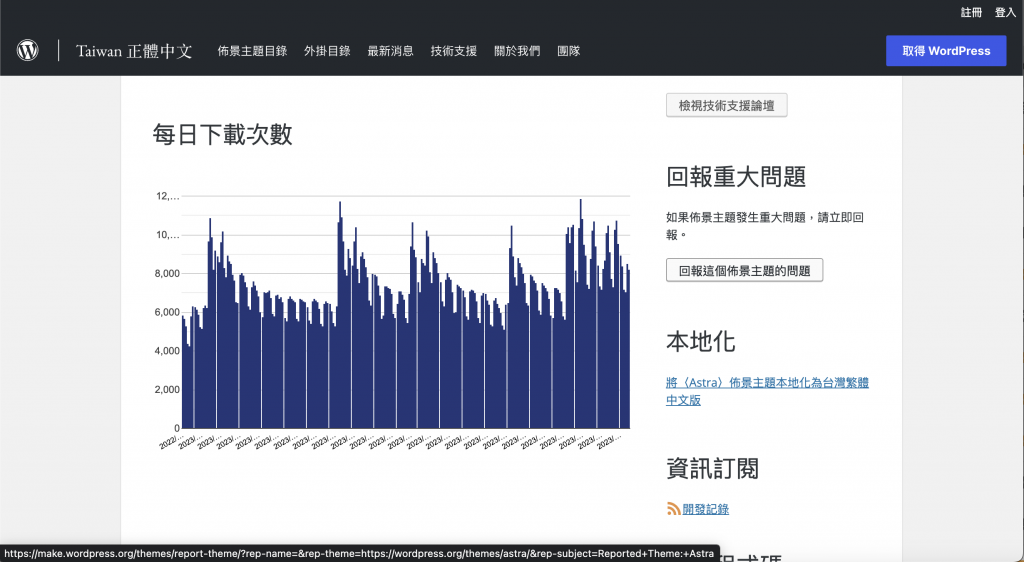This screenshot has width=1024, height=562.
Task: Click the 8,000 y-axis label
Action: [x=167, y=273]
